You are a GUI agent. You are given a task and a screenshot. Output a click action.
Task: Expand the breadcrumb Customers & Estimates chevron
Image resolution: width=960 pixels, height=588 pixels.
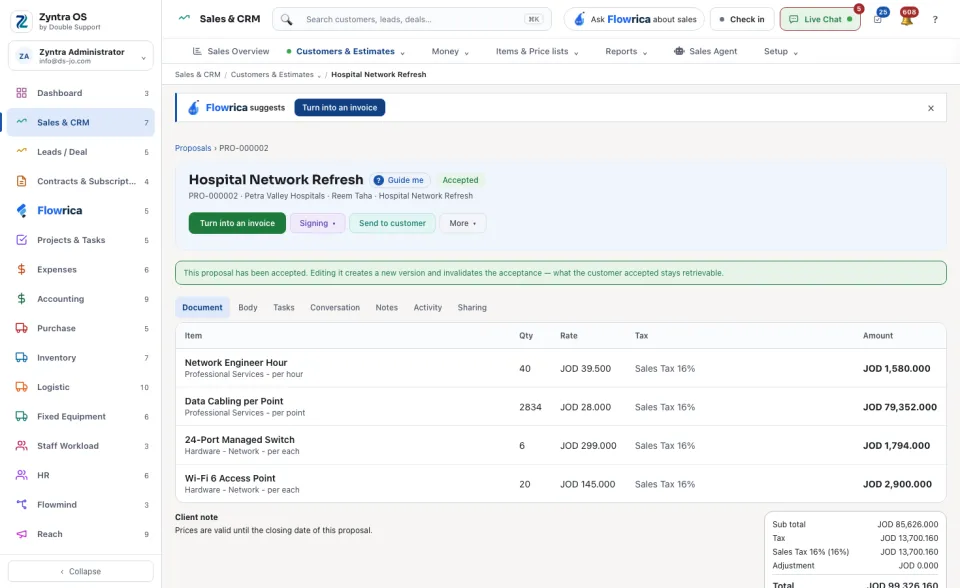pos(319,75)
